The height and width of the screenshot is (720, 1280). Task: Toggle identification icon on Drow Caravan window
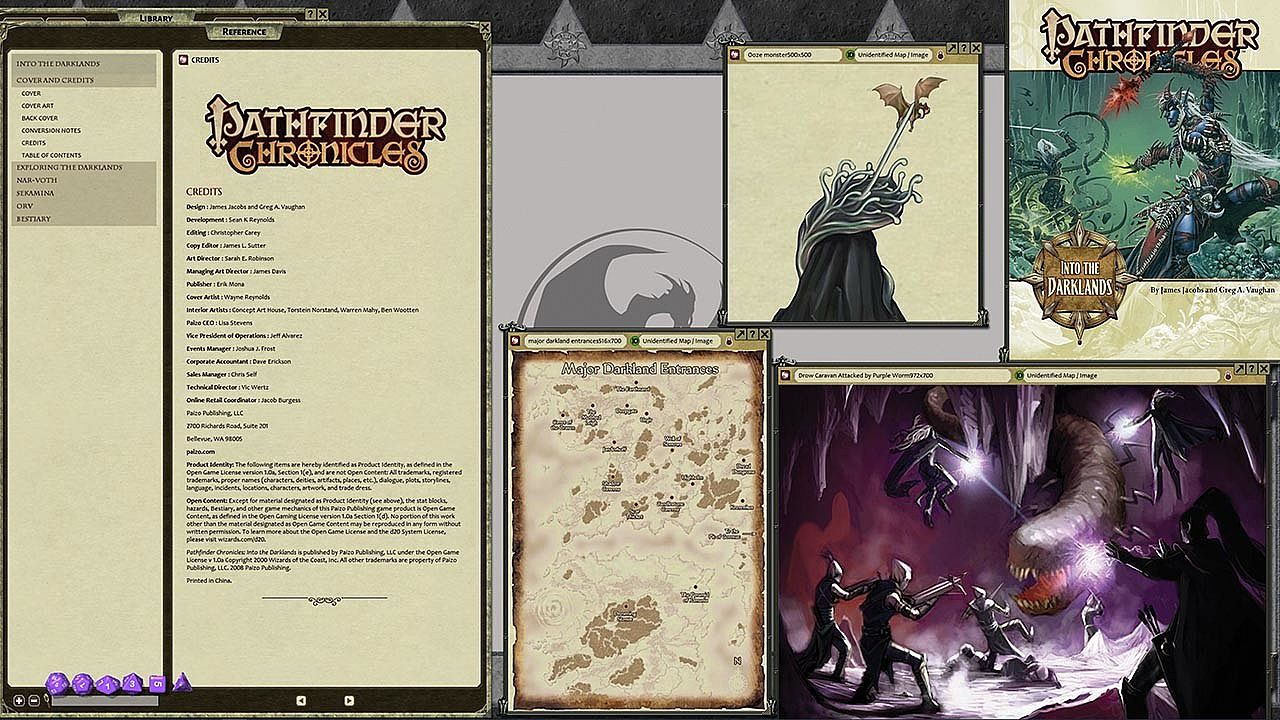tap(1019, 375)
